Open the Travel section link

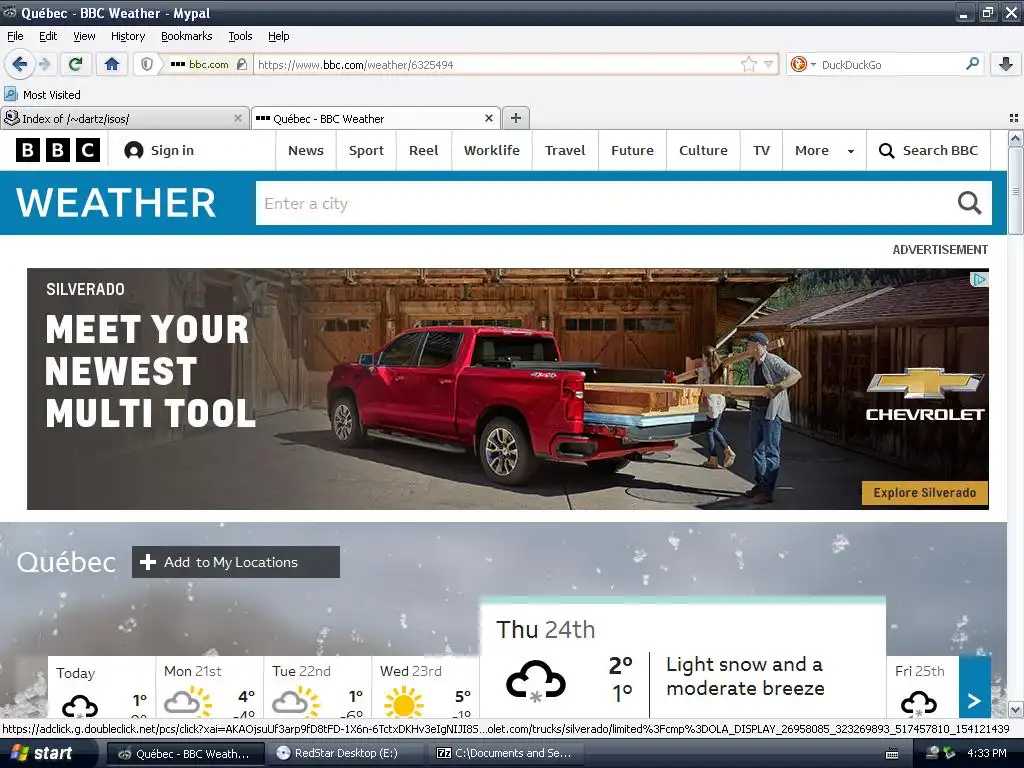tap(565, 150)
